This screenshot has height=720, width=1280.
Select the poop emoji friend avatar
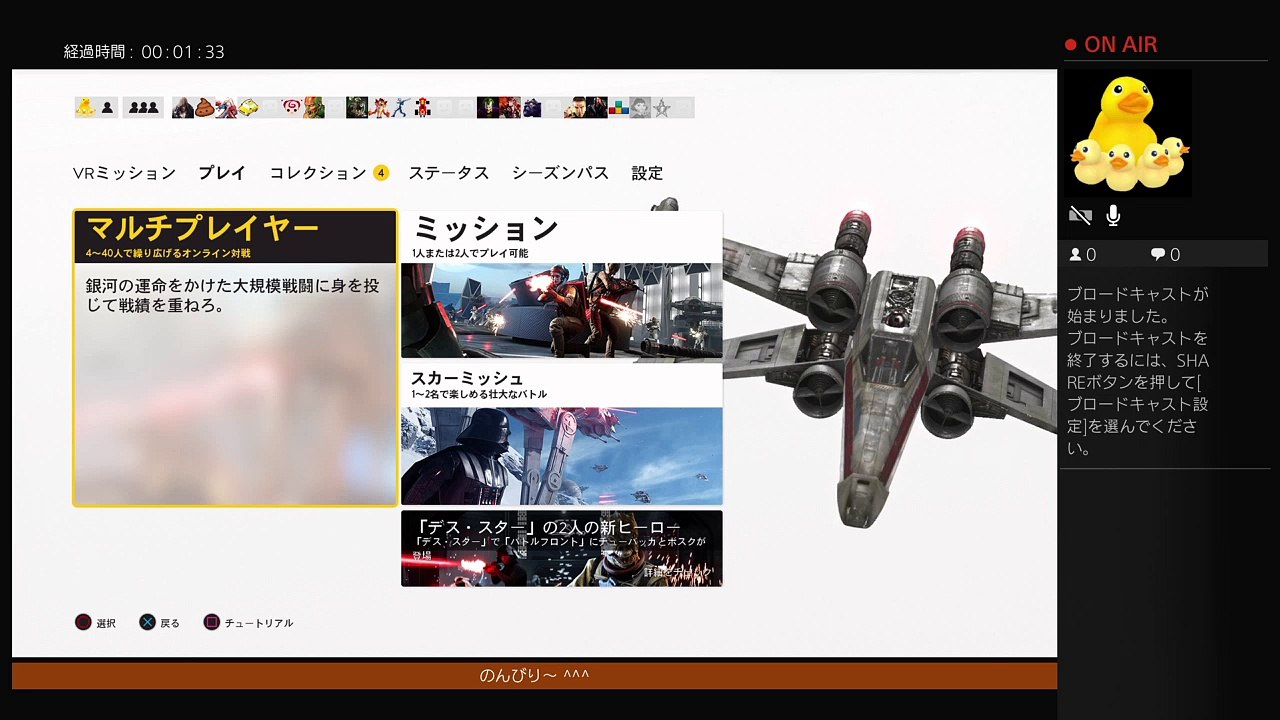[205, 108]
